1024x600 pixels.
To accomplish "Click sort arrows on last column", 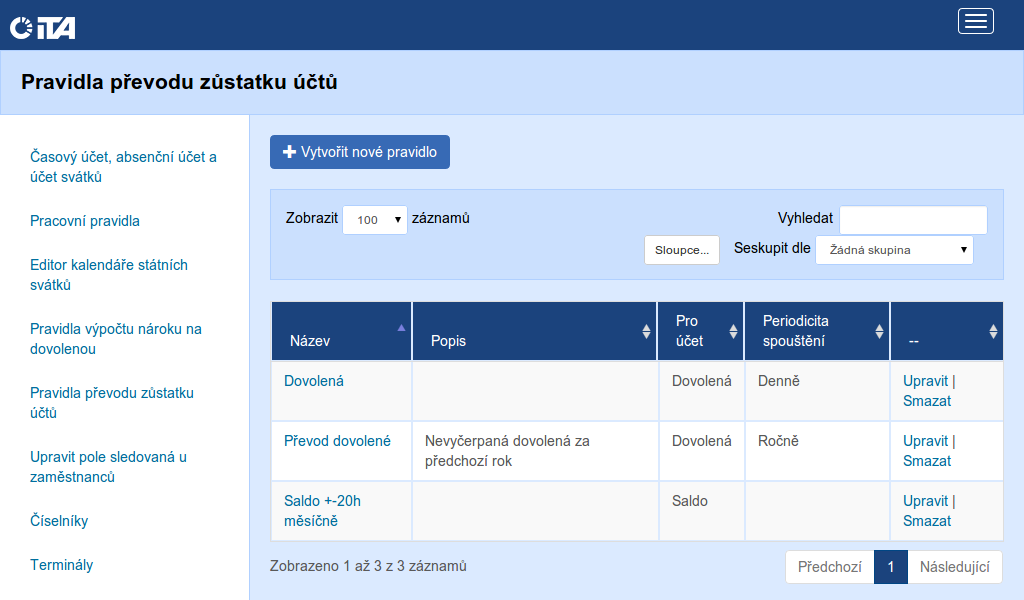I will click(x=992, y=331).
